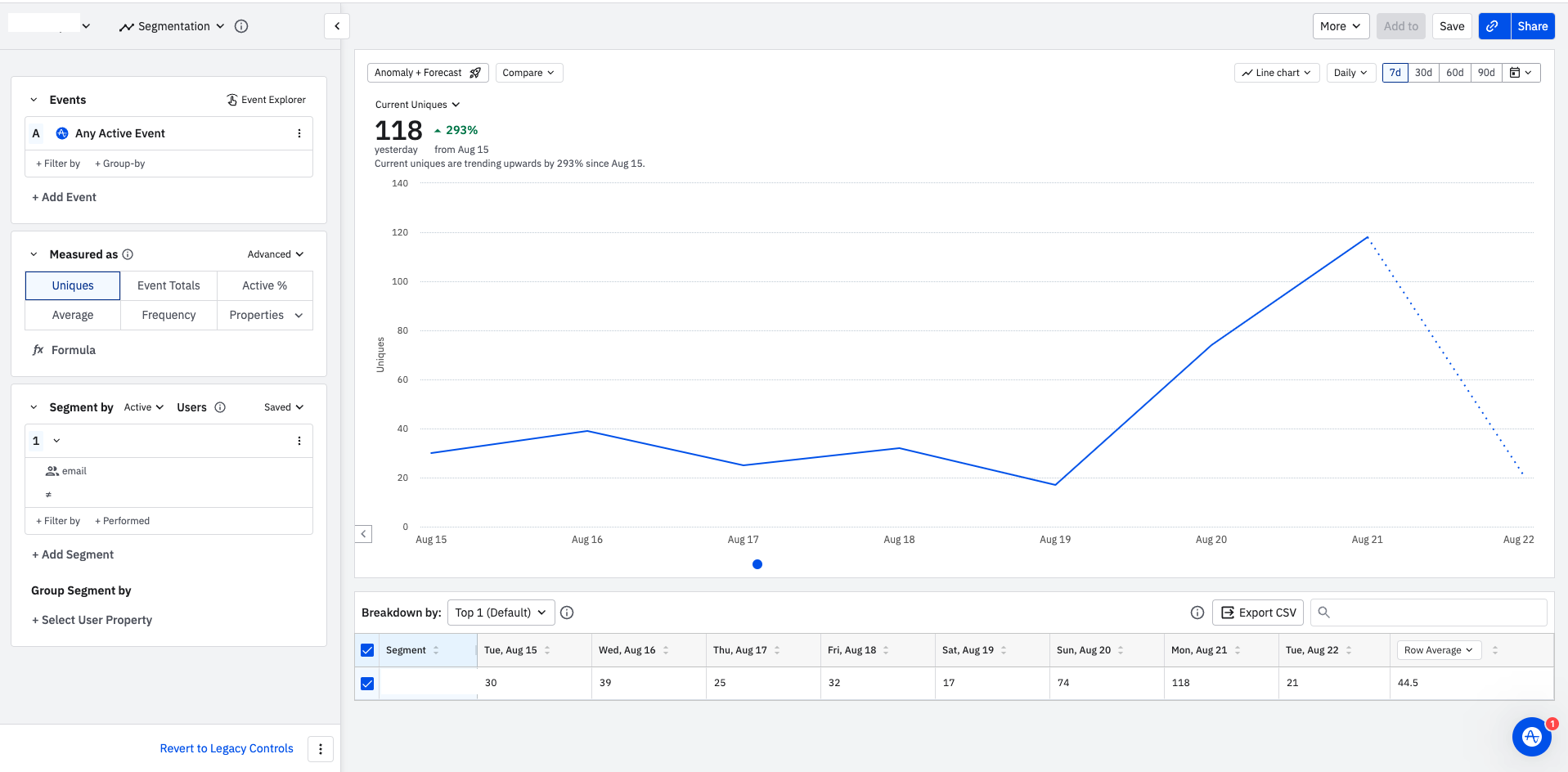1568x772 pixels.
Task: Open Any Active Event options menu
Action: pyautogui.click(x=299, y=133)
